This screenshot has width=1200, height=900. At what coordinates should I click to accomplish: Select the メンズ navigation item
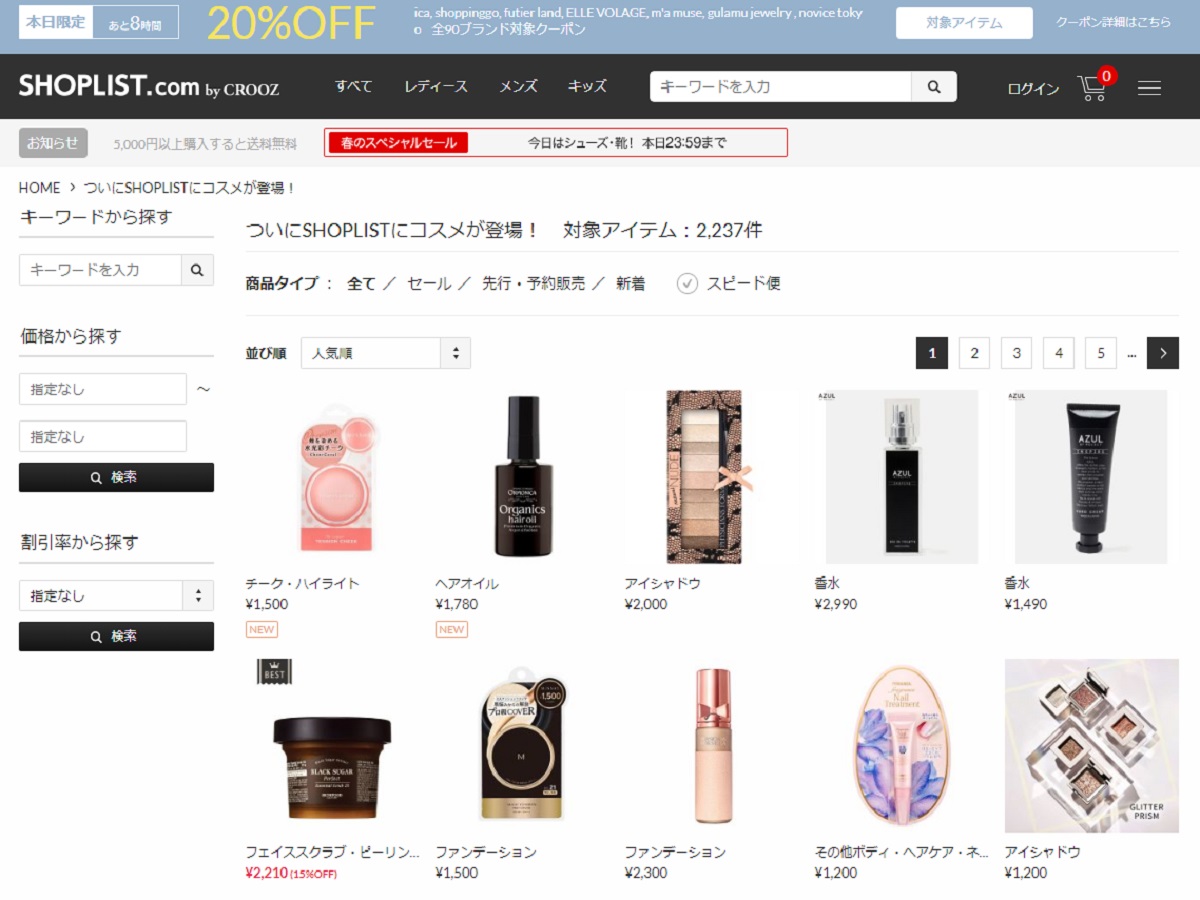pyautogui.click(x=518, y=87)
